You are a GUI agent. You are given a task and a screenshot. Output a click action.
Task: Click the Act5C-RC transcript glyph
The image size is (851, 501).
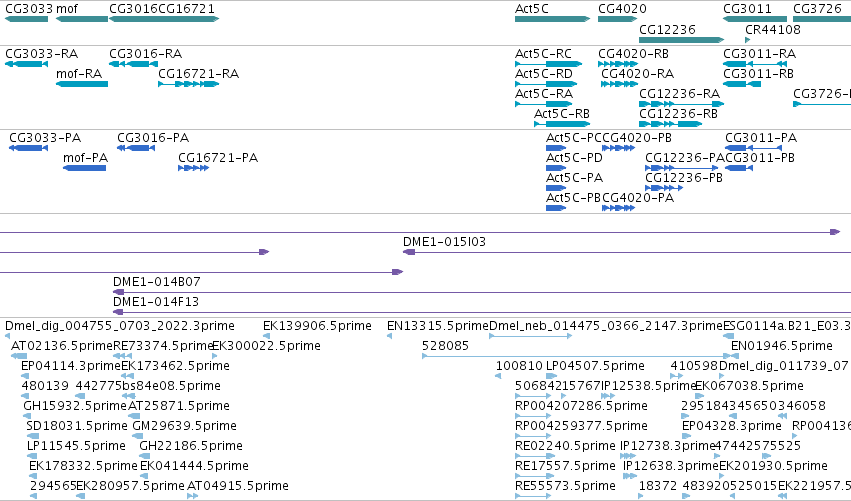(x=549, y=64)
